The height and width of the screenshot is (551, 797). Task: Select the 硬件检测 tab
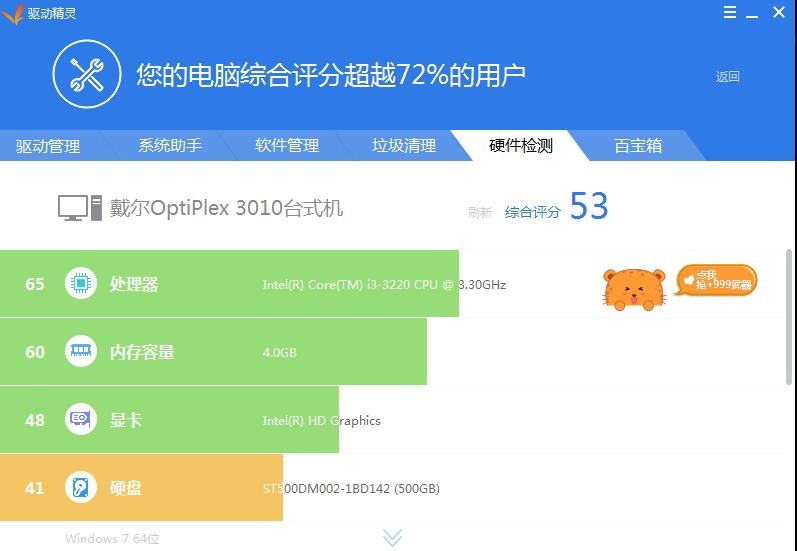[520, 145]
